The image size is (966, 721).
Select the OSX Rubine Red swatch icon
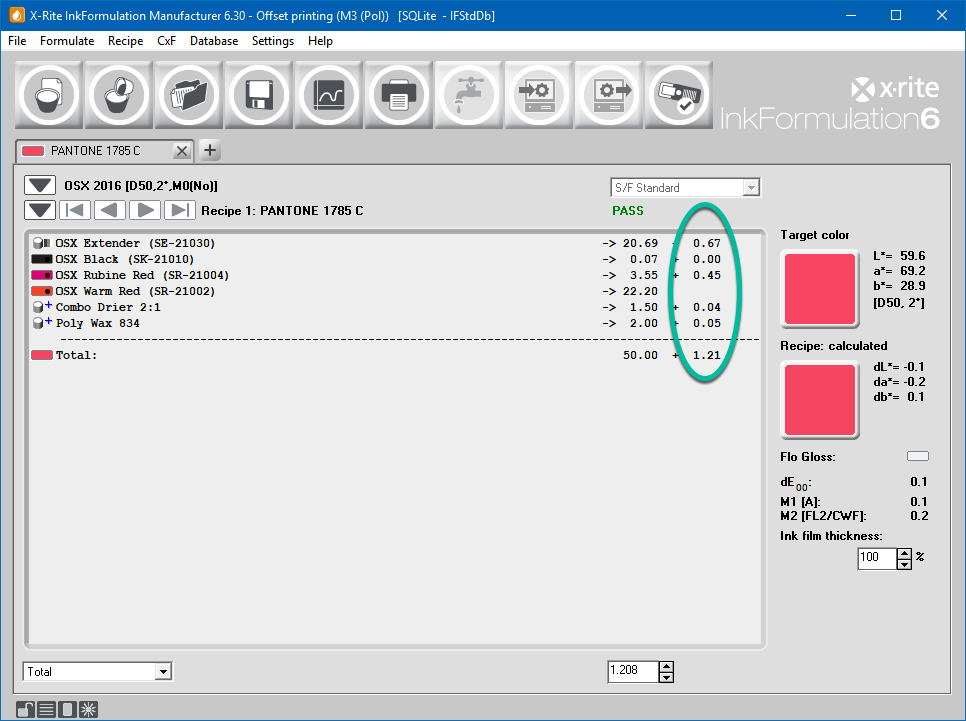coord(41,275)
